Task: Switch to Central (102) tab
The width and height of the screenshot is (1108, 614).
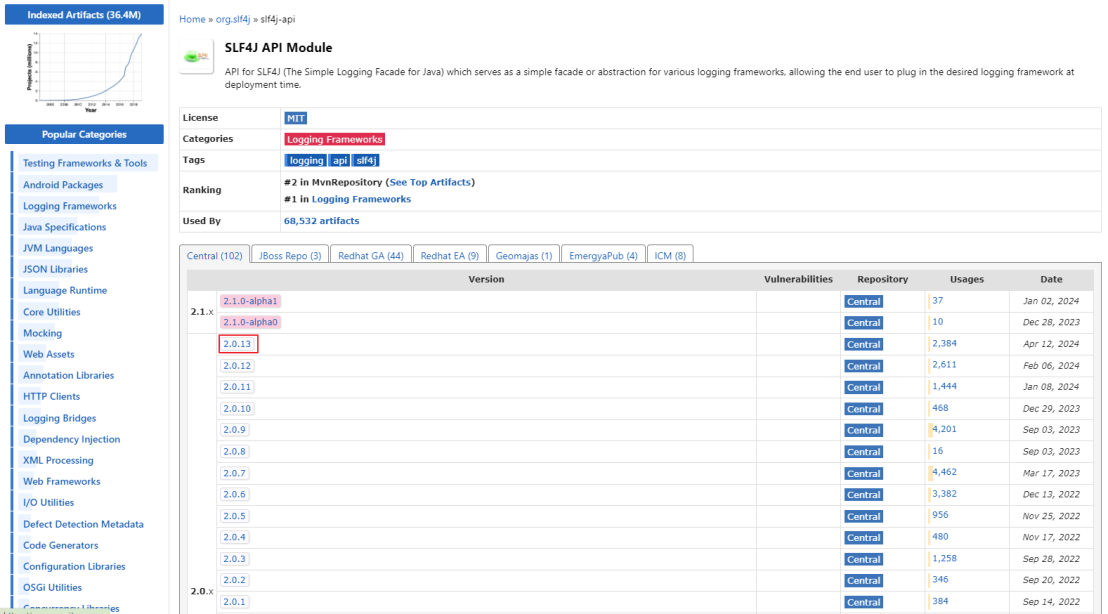Action: pos(214,255)
